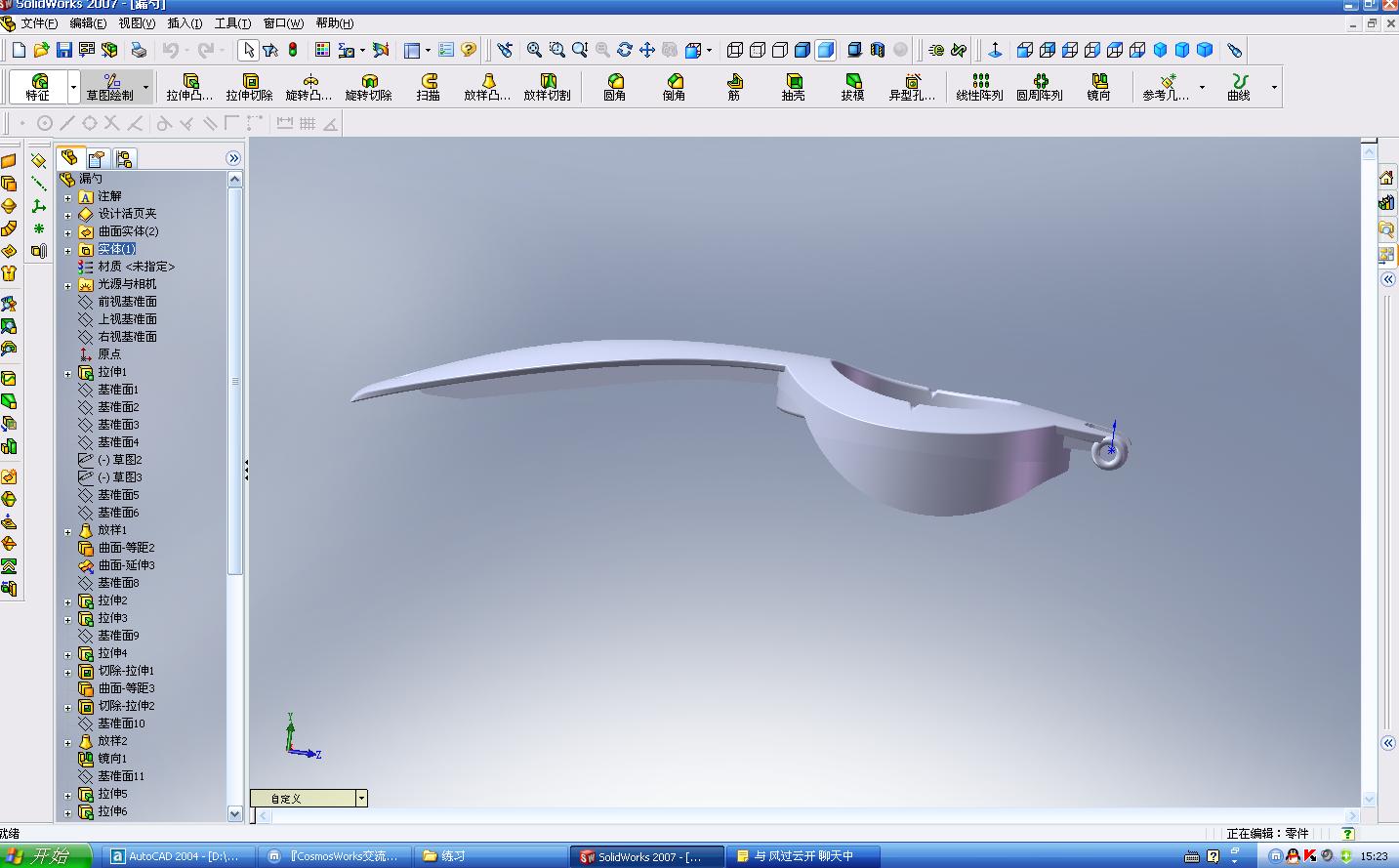This screenshot has width=1399, height=868.
Task: Open the 曲线 dropdown arrow
Action: [x=1274, y=88]
